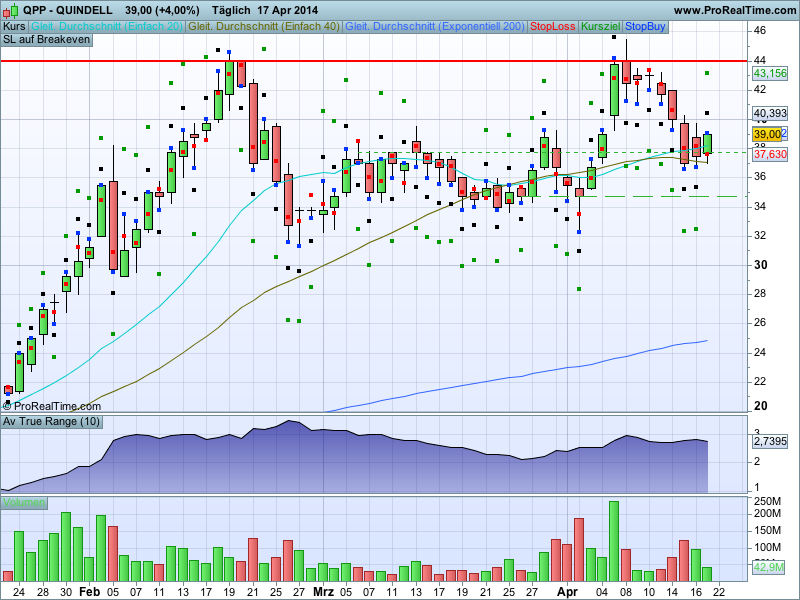Click the 30 label on the price axis
This screenshot has width=800, height=600.
pos(760,265)
